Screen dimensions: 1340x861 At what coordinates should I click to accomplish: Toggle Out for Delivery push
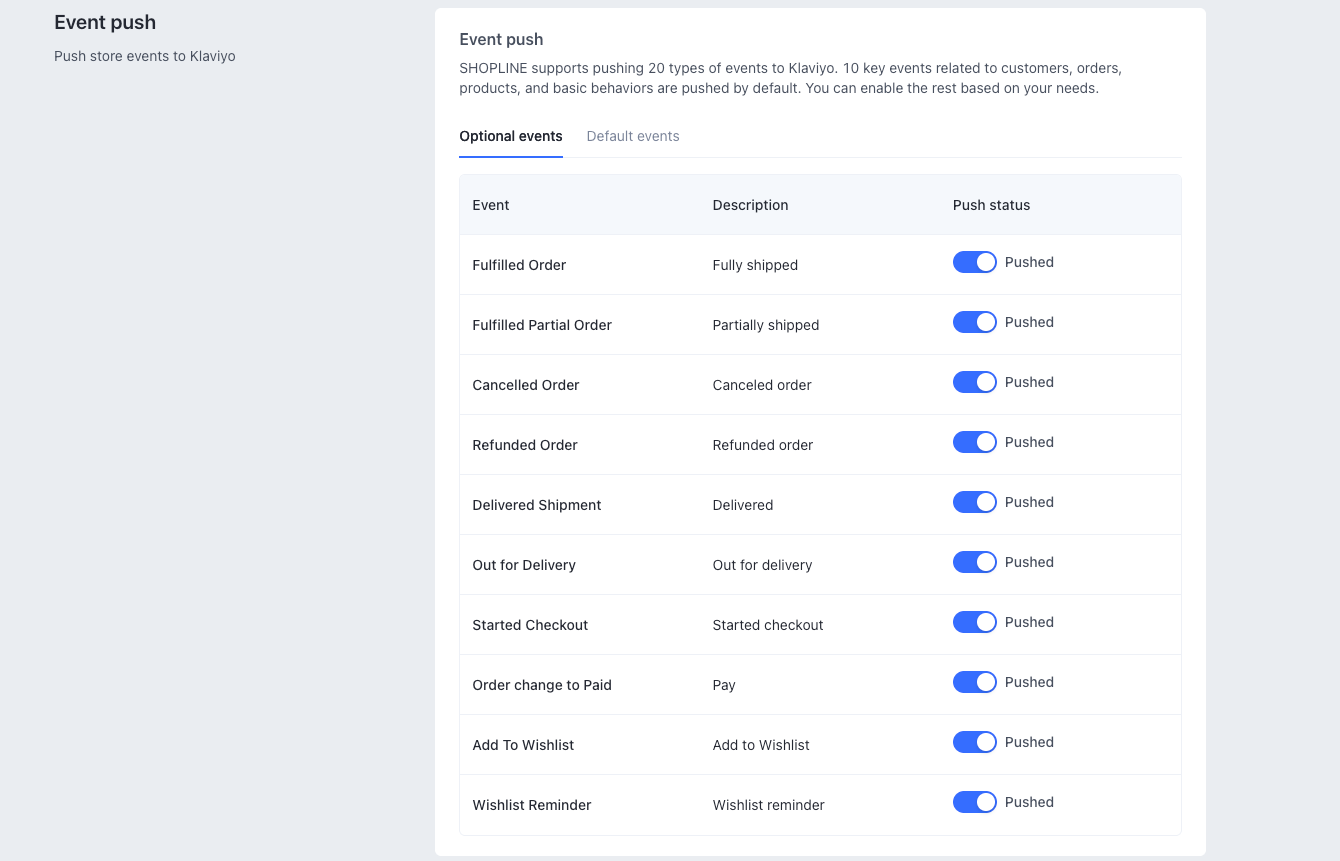tap(974, 562)
